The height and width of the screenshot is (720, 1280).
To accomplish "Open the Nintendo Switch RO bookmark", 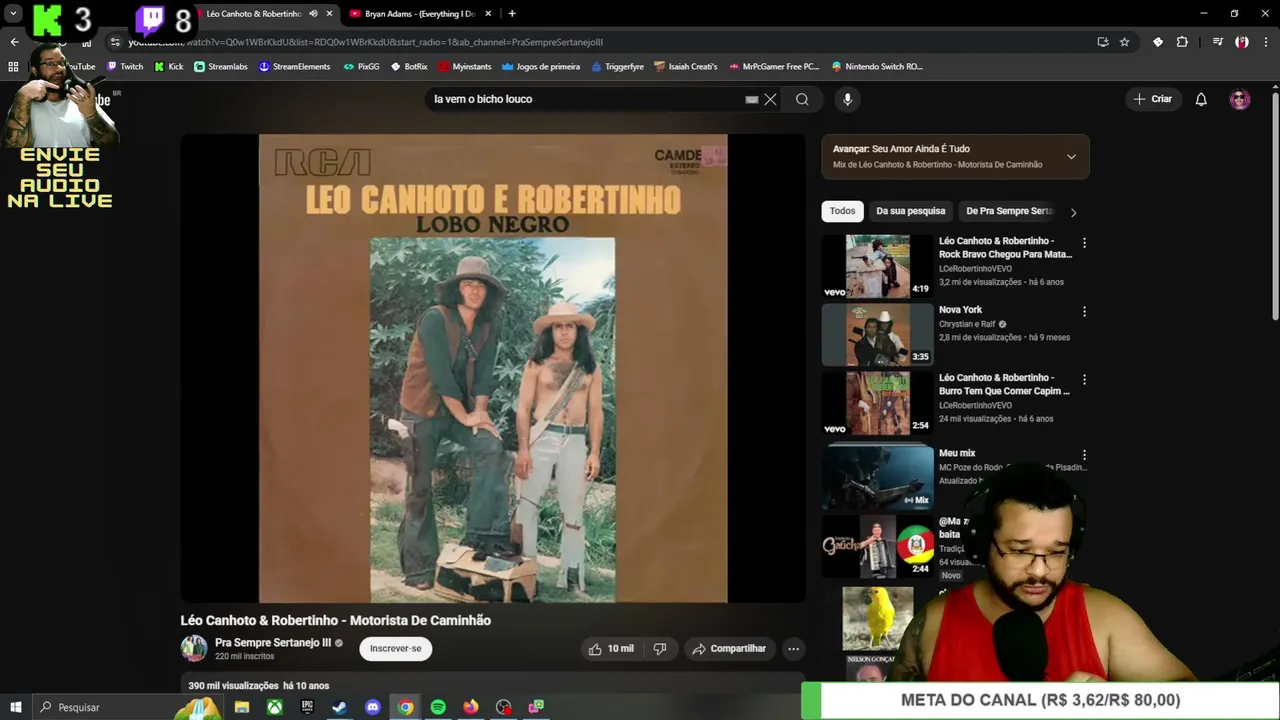I will (877, 67).
